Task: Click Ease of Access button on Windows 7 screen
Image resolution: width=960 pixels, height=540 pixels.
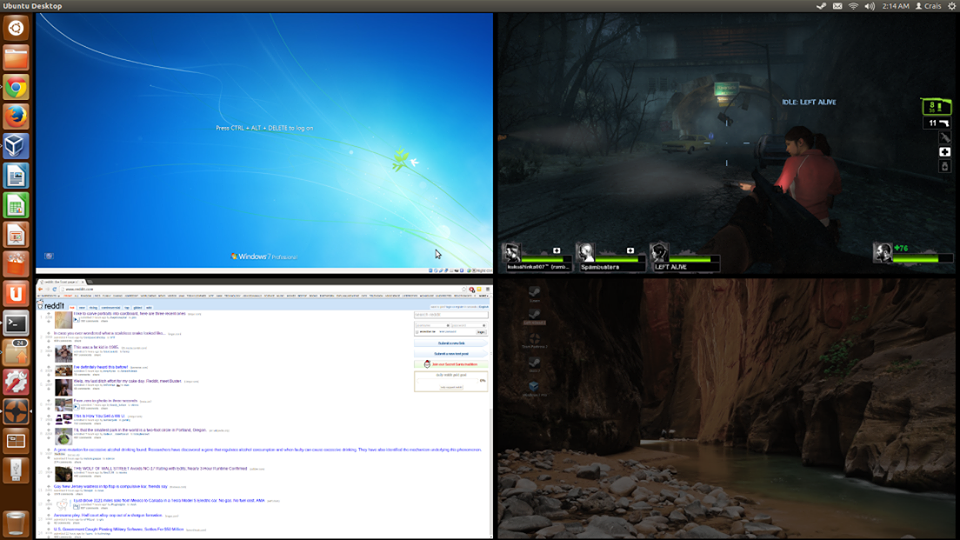Action: [49, 256]
